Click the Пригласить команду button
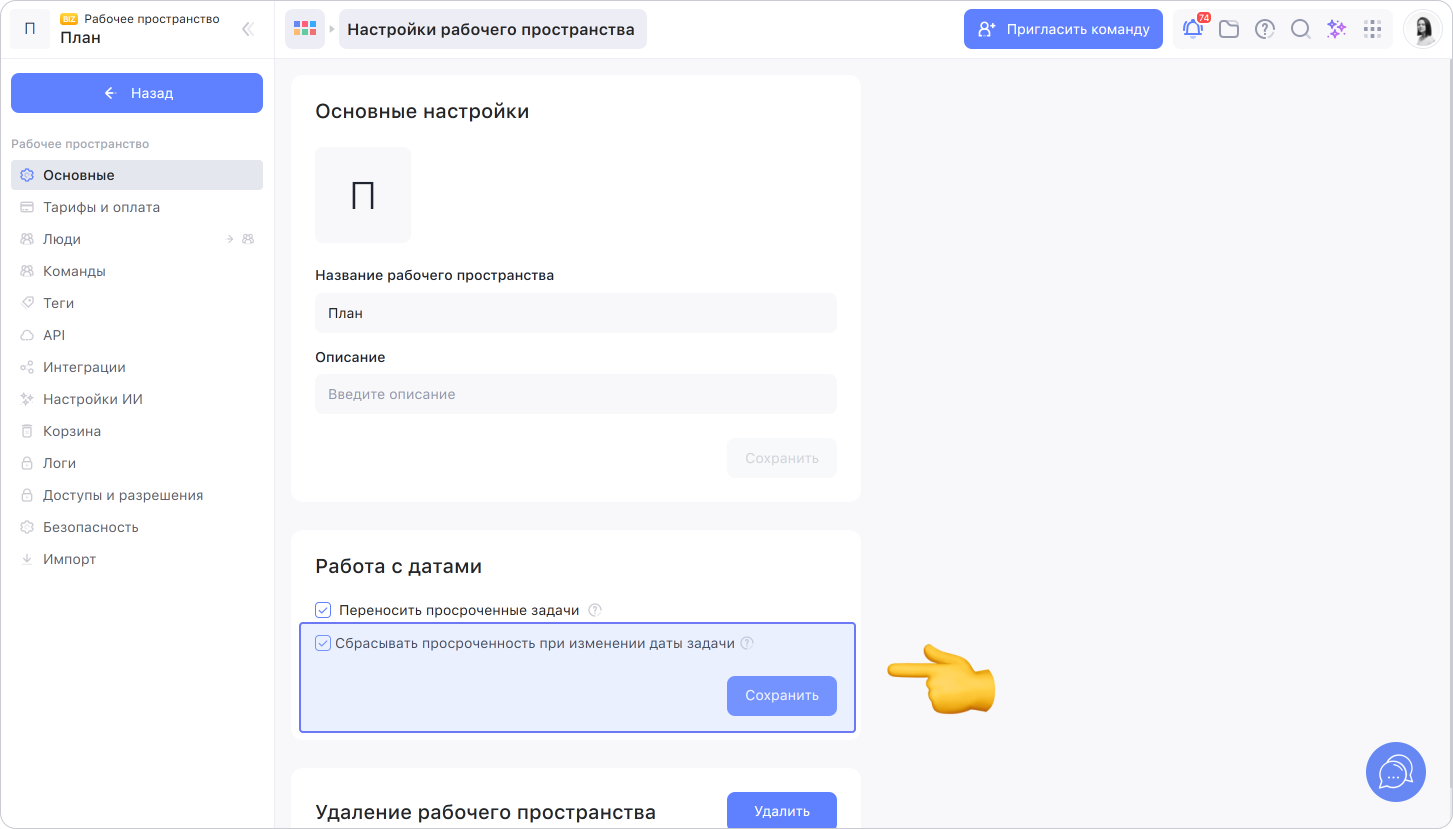 1063,29
